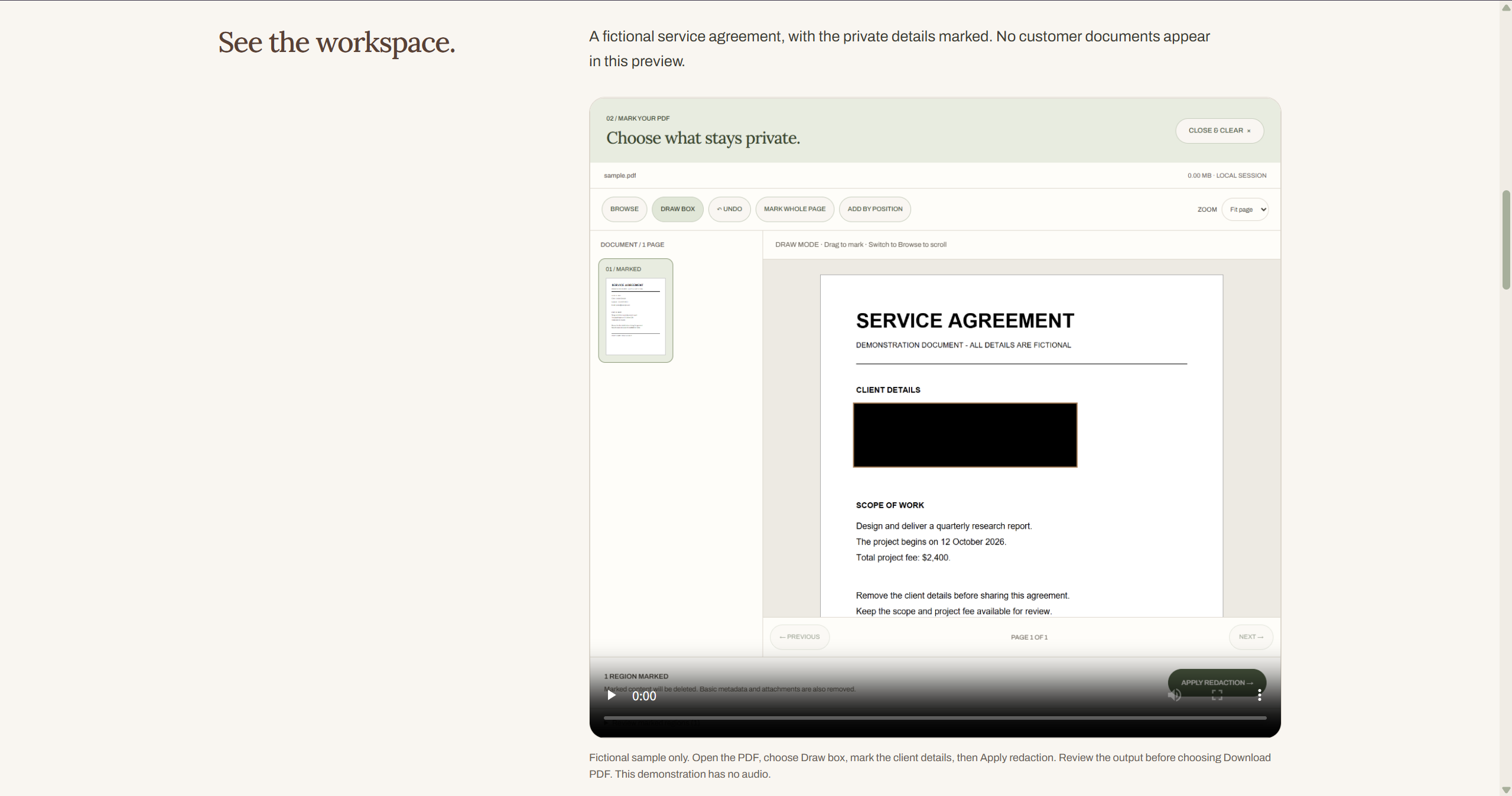This screenshot has width=1512, height=796.
Task: Click the page scrollbar up arrow
Action: click(1506, 7)
